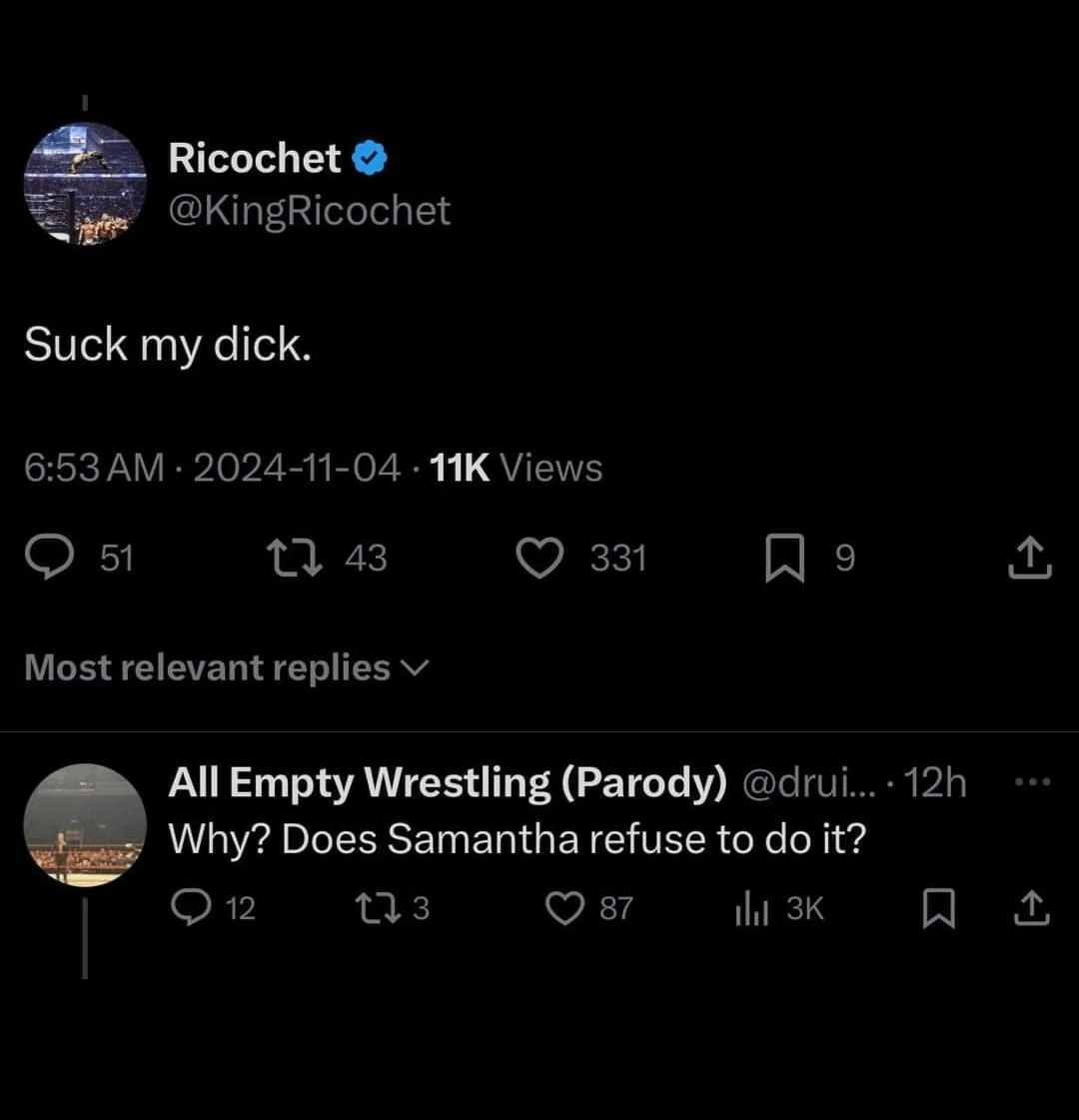The image size is (1079, 1120).
Task: Open the three-dot menu on the reply
Action: [1033, 782]
